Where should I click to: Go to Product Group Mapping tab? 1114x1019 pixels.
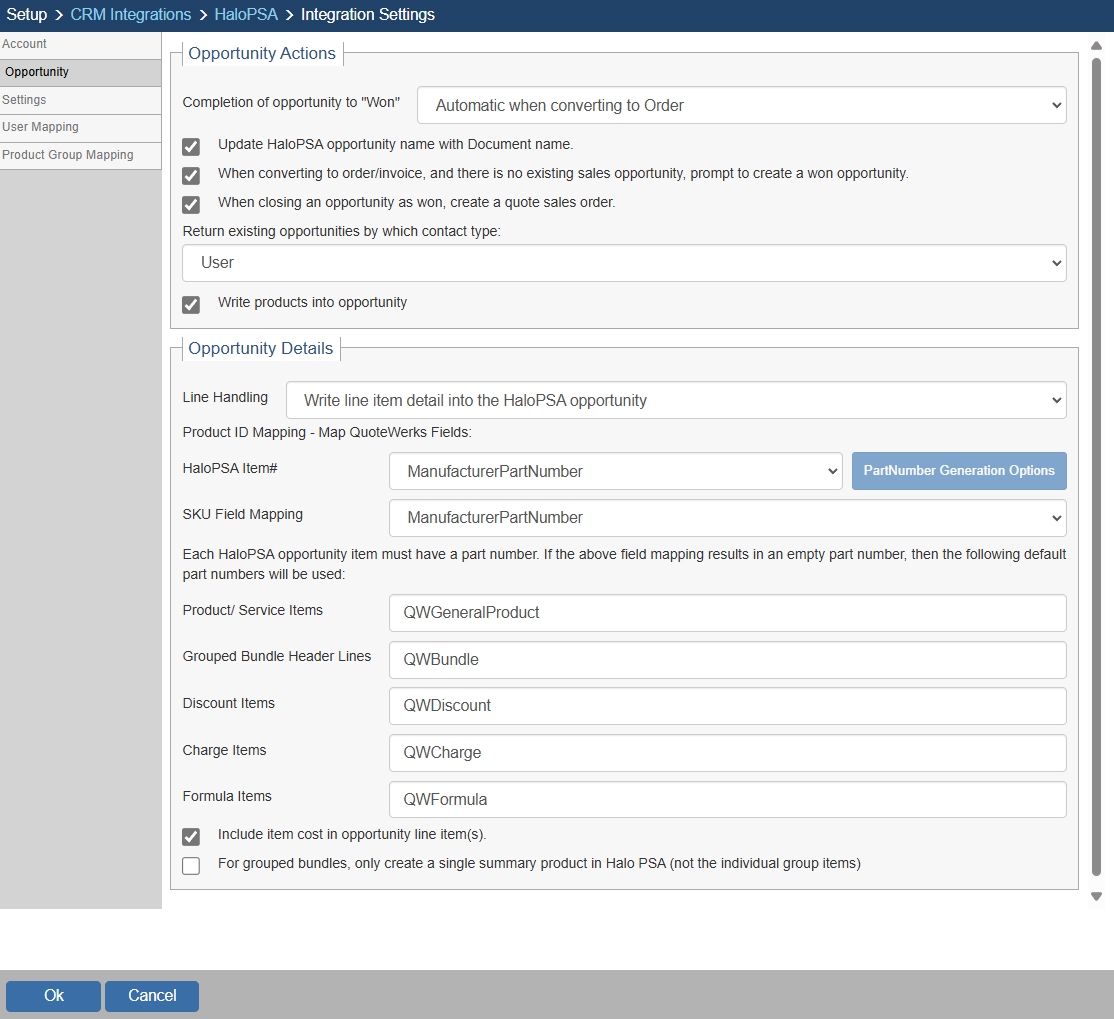[x=80, y=156]
